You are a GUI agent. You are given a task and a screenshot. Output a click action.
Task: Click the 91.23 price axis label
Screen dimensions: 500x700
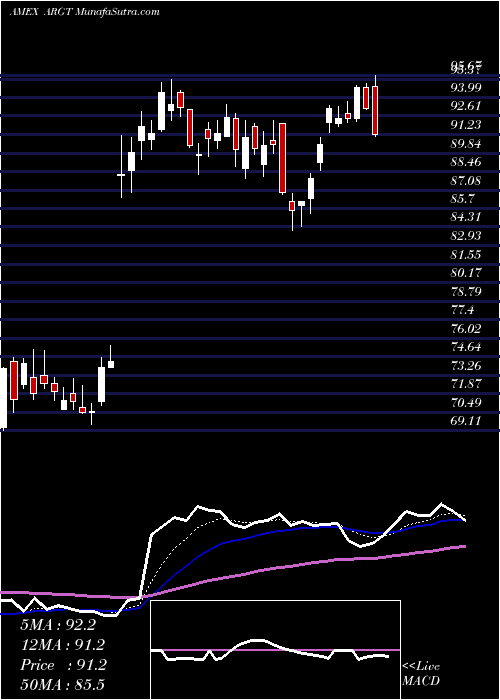click(466, 125)
